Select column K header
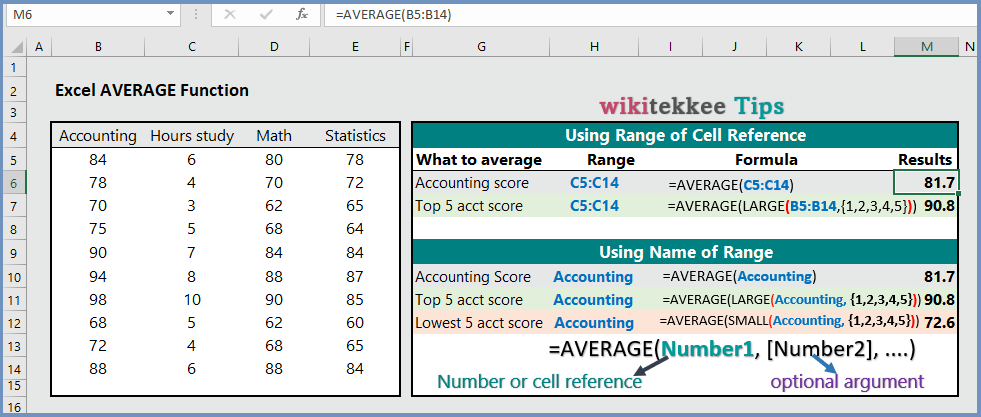The height and width of the screenshot is (417, 981). (x=799, y=46)
